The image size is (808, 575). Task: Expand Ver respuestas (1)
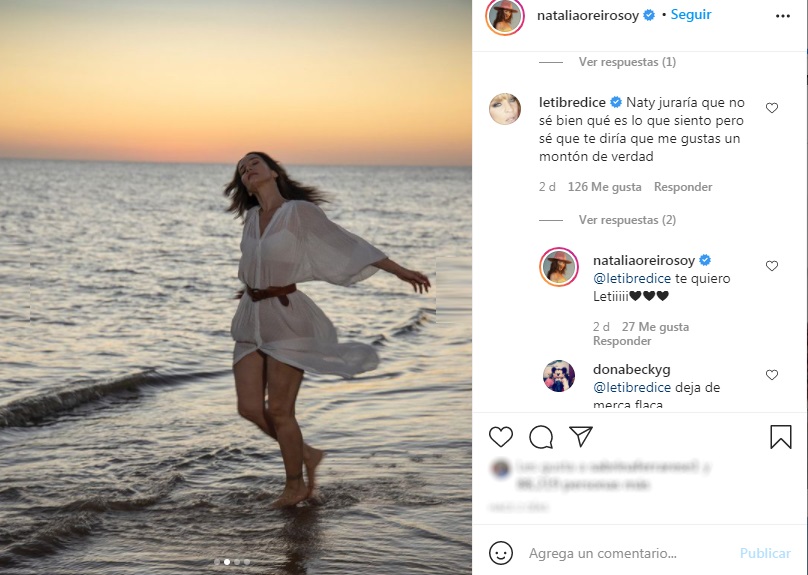click(x=627, y=62)
